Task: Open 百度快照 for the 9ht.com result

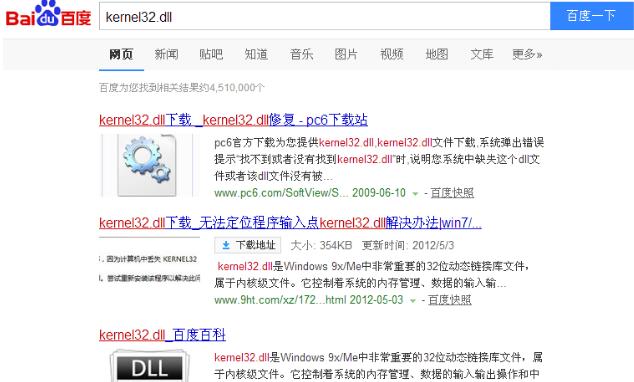Action: pos(450,300)
